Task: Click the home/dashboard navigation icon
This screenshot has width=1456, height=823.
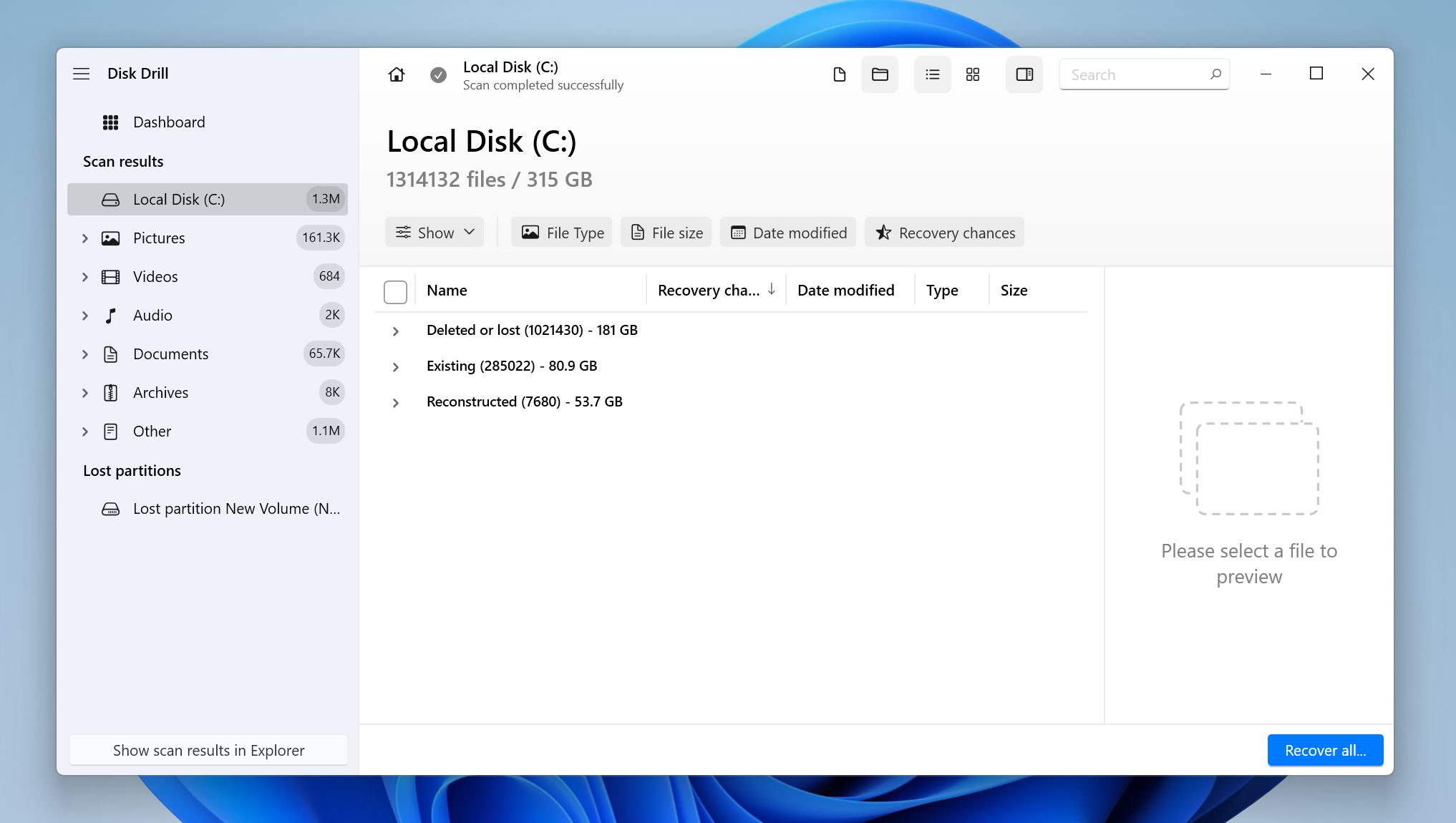Action: click(x=396, y=74)
